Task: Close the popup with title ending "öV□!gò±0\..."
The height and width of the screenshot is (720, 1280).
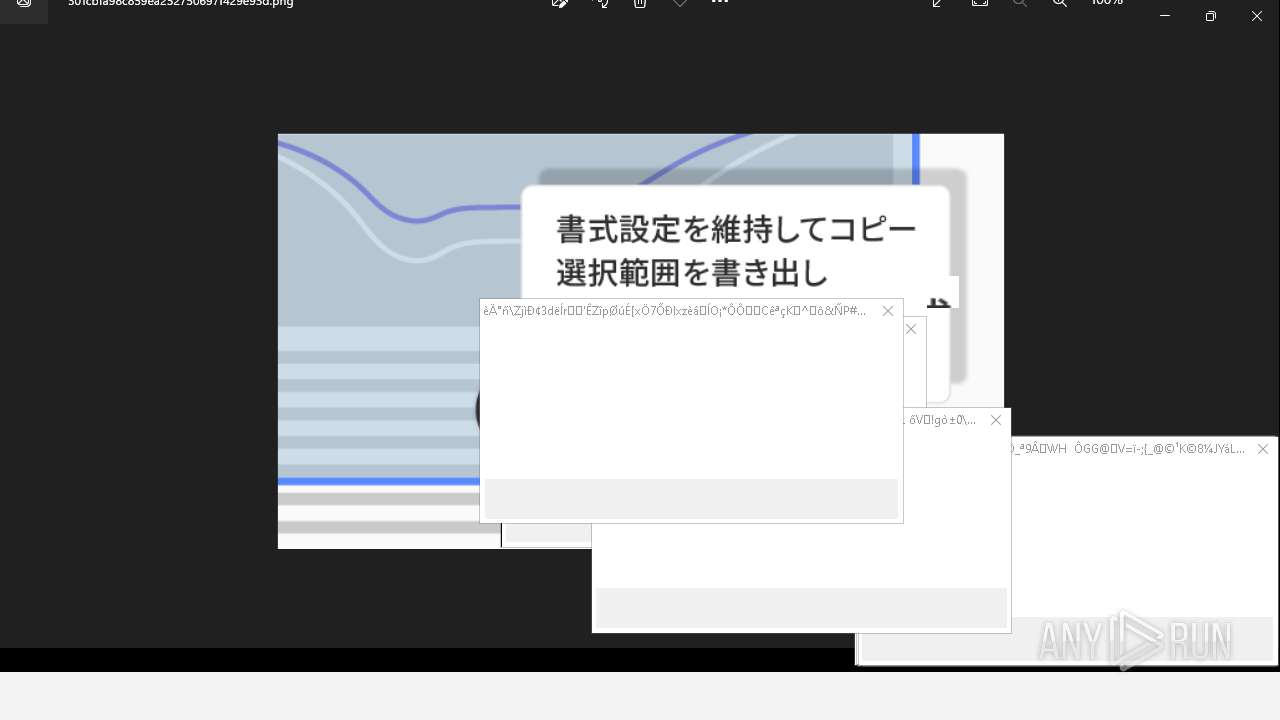Action: 995,420
